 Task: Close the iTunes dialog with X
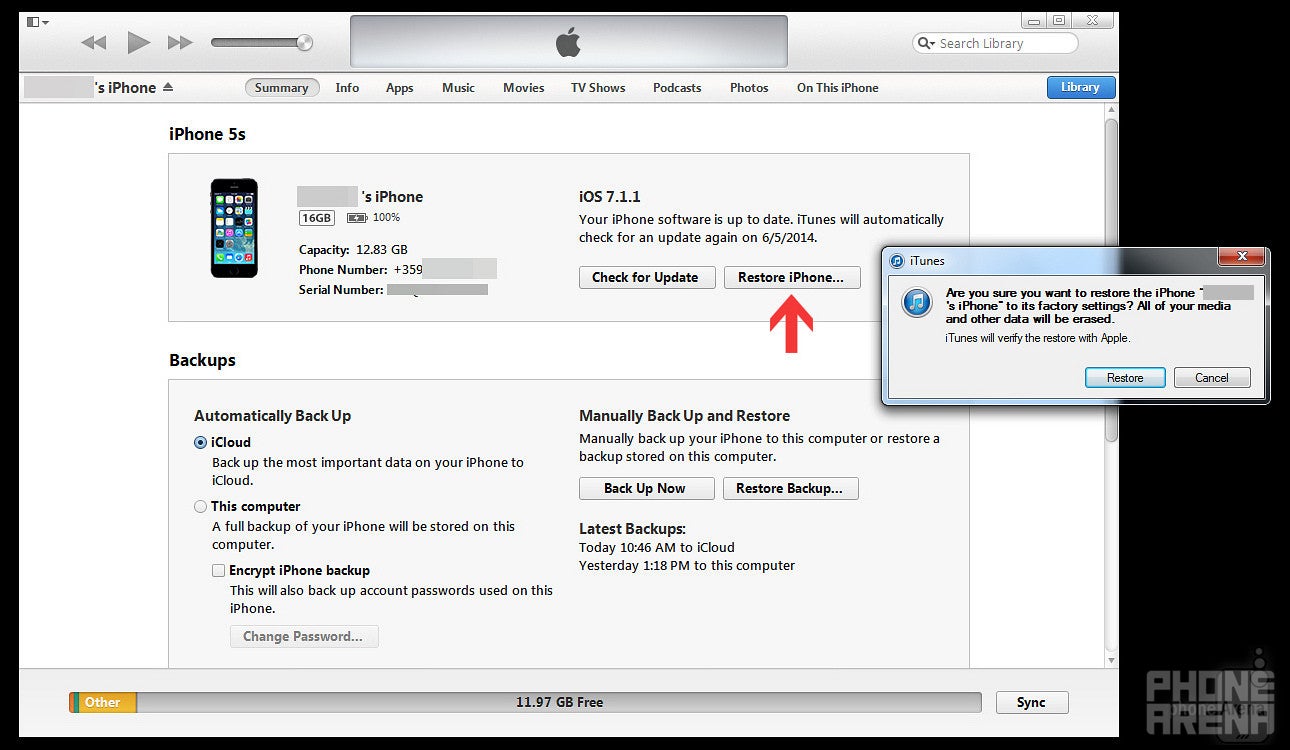pos(1241,258)
